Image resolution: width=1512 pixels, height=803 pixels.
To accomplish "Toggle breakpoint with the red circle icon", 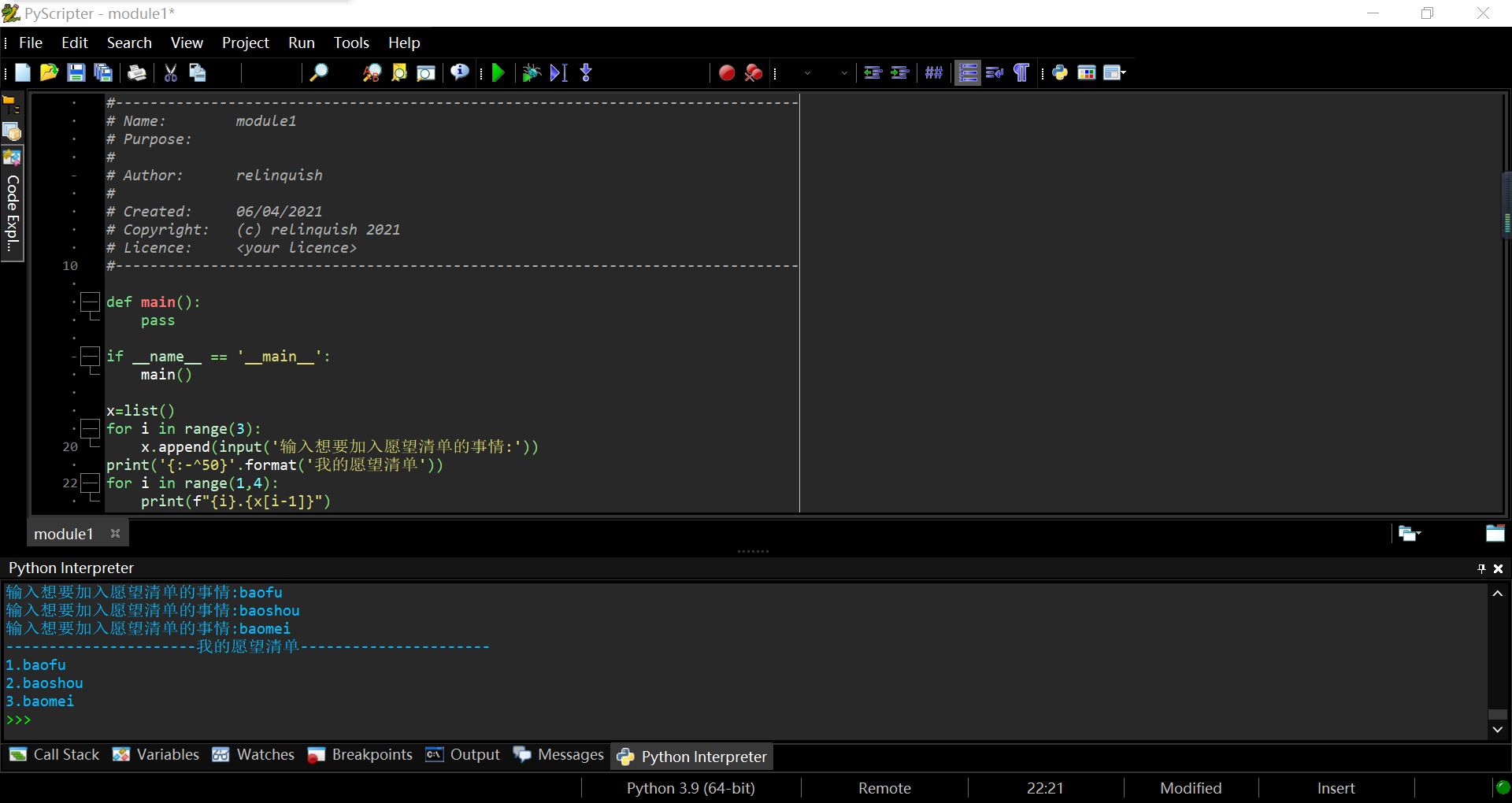I will pos(727,73).
